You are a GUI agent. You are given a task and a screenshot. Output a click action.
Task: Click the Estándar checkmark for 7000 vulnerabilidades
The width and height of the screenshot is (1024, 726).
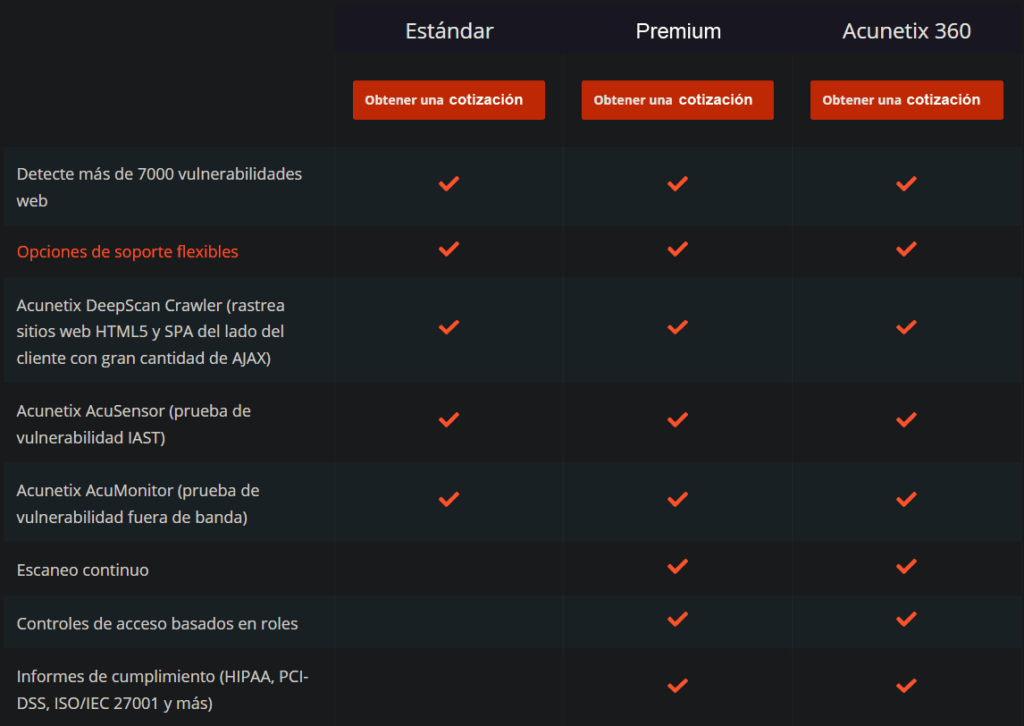449,184
